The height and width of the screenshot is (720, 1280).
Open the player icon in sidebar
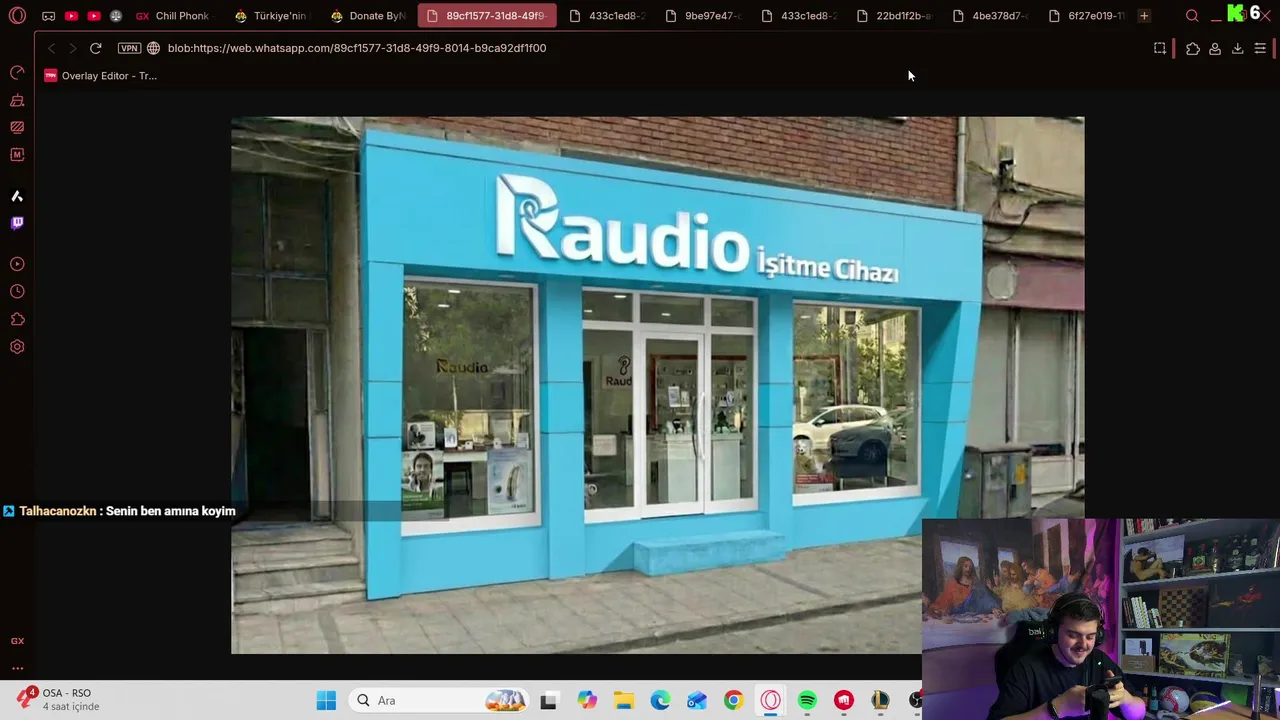(17, 264)
